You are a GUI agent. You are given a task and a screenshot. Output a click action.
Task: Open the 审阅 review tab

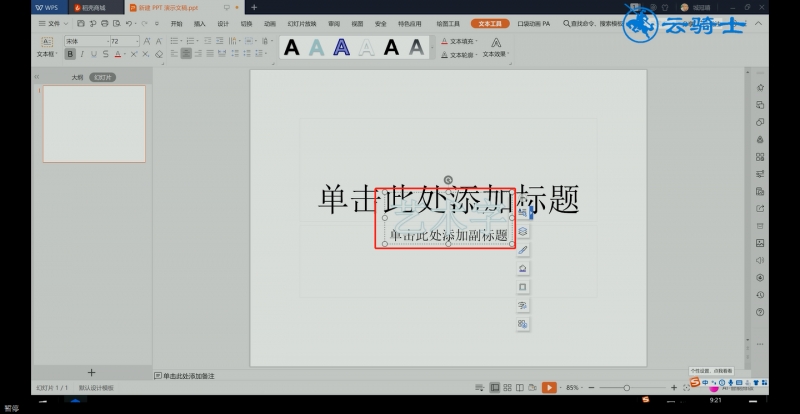(x=334, y=23)
